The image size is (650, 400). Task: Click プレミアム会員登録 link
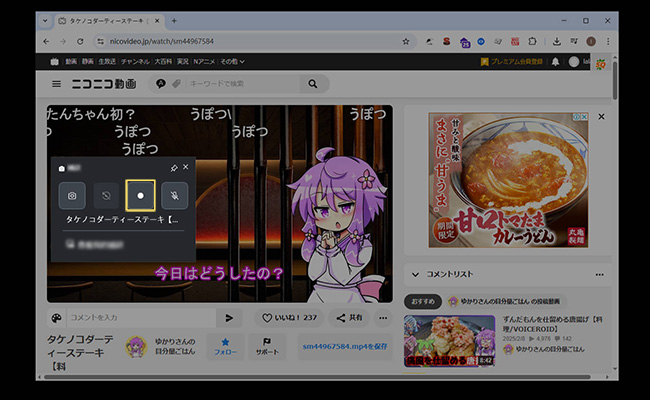tap(512, 62)
